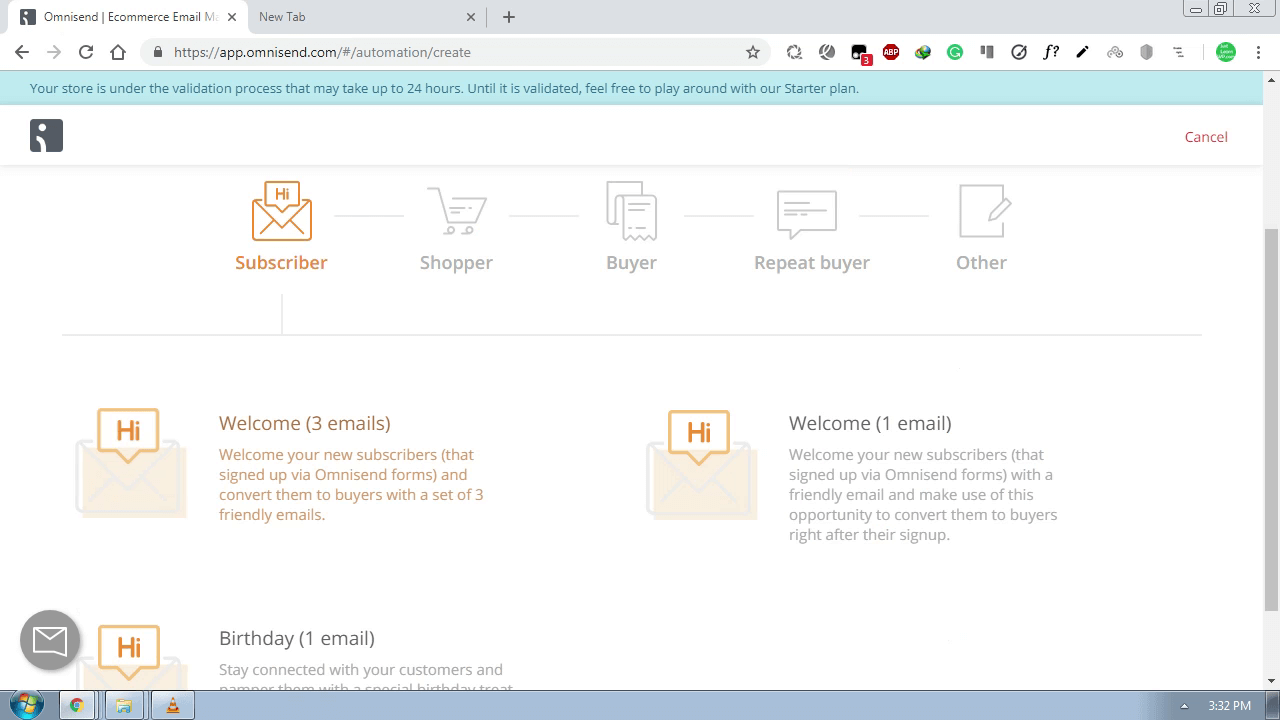Go back with the browser back arrow
Screen dimensions: 1280x720
pyautogui.click(x=22, y=52)
